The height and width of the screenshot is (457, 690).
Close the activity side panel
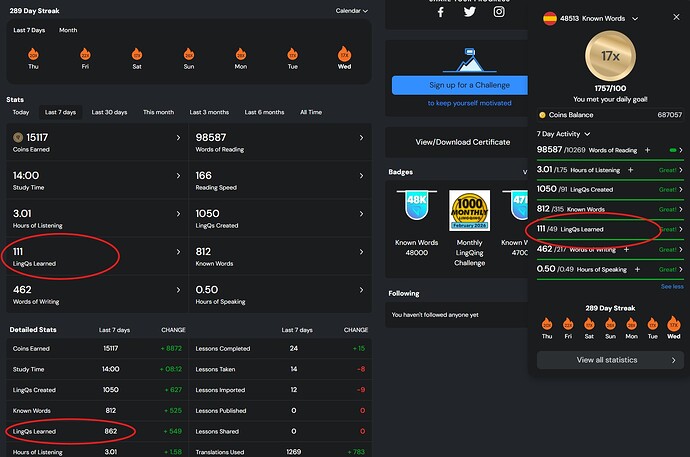676,17
